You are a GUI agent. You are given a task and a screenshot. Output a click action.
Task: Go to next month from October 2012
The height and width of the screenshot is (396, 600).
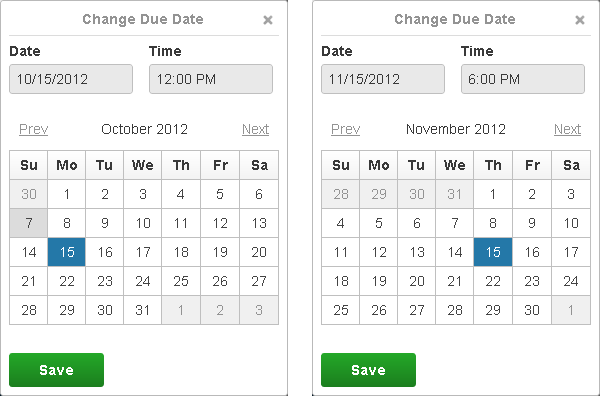point(256,129)
